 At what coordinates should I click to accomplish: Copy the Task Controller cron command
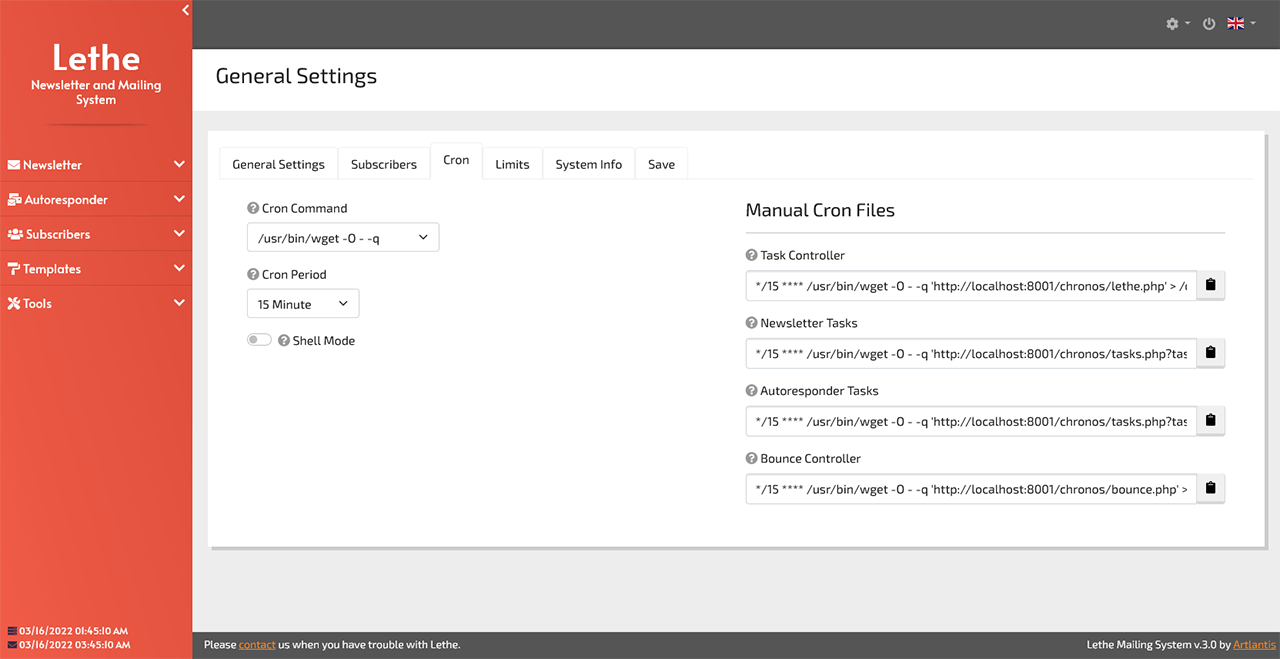[1210, 285]
